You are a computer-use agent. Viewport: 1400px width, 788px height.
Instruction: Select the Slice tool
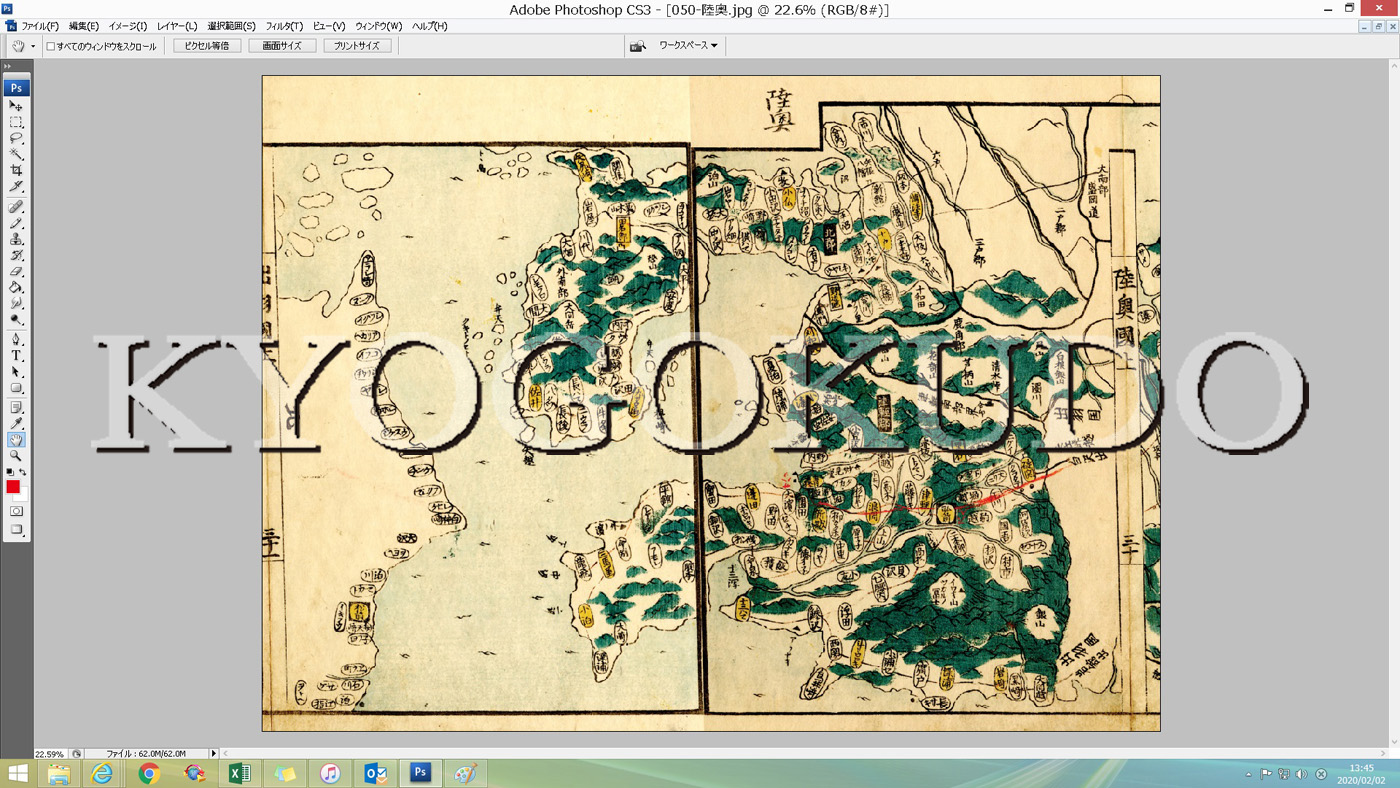click(x=16, y=186)
